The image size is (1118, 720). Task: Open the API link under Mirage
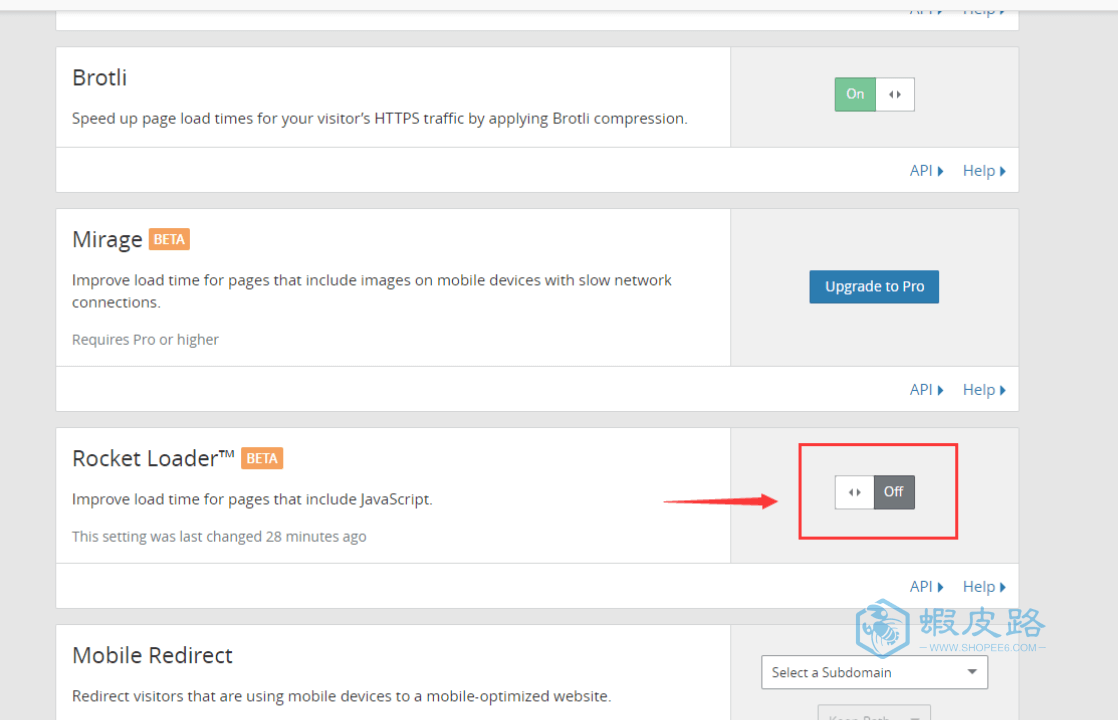[x=926, y=390]
